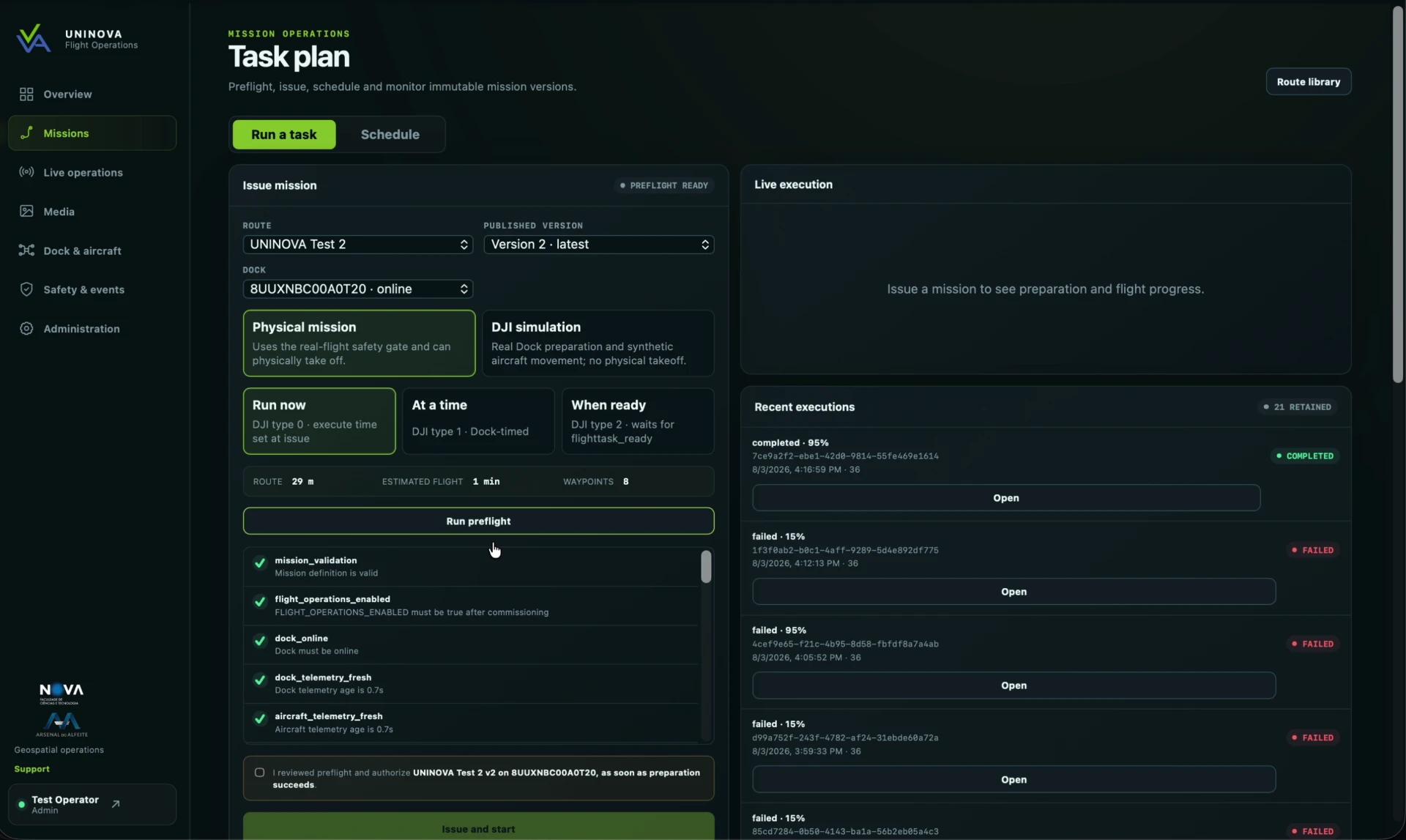
Task: Open the Dock selection dropdown
Action: click(x=358, y=289)
